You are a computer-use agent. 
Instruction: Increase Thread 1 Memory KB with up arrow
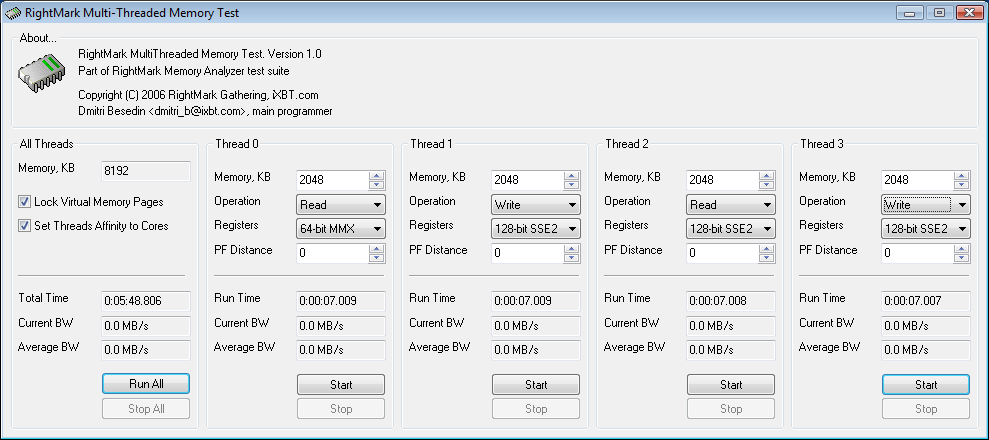pos(571,176)
